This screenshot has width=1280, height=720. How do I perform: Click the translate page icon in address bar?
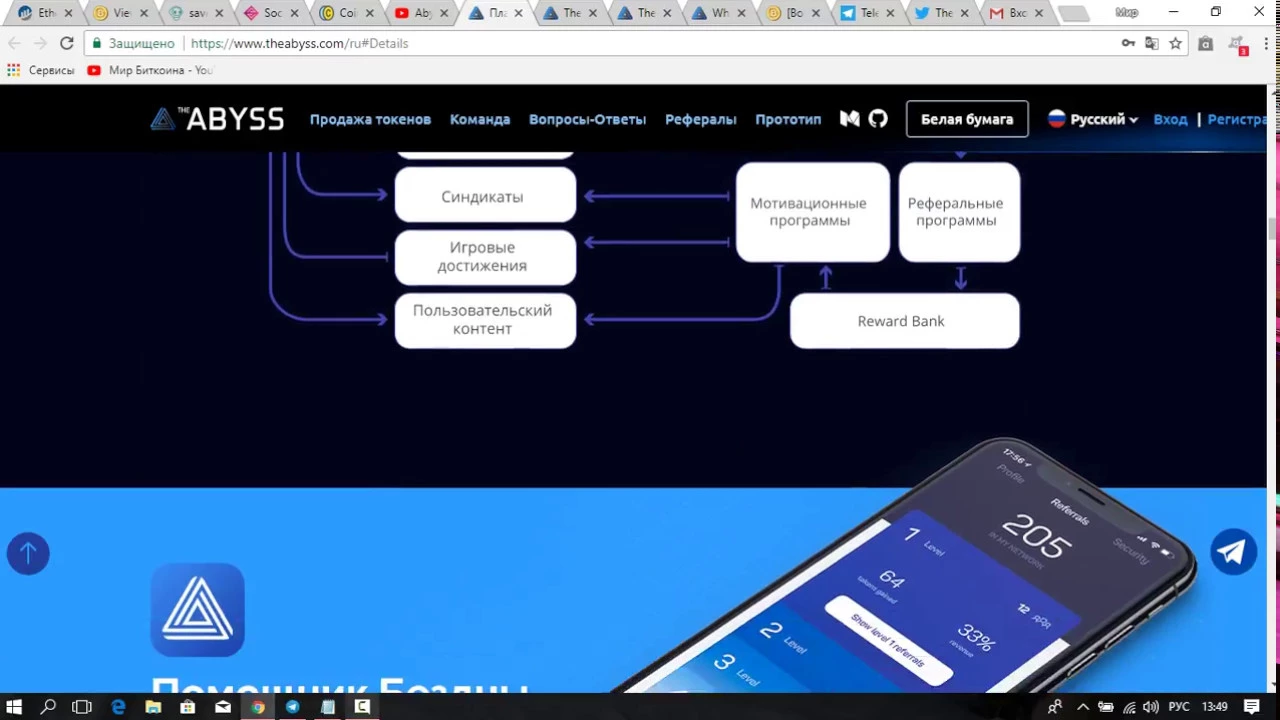(x=1152, y=43)
